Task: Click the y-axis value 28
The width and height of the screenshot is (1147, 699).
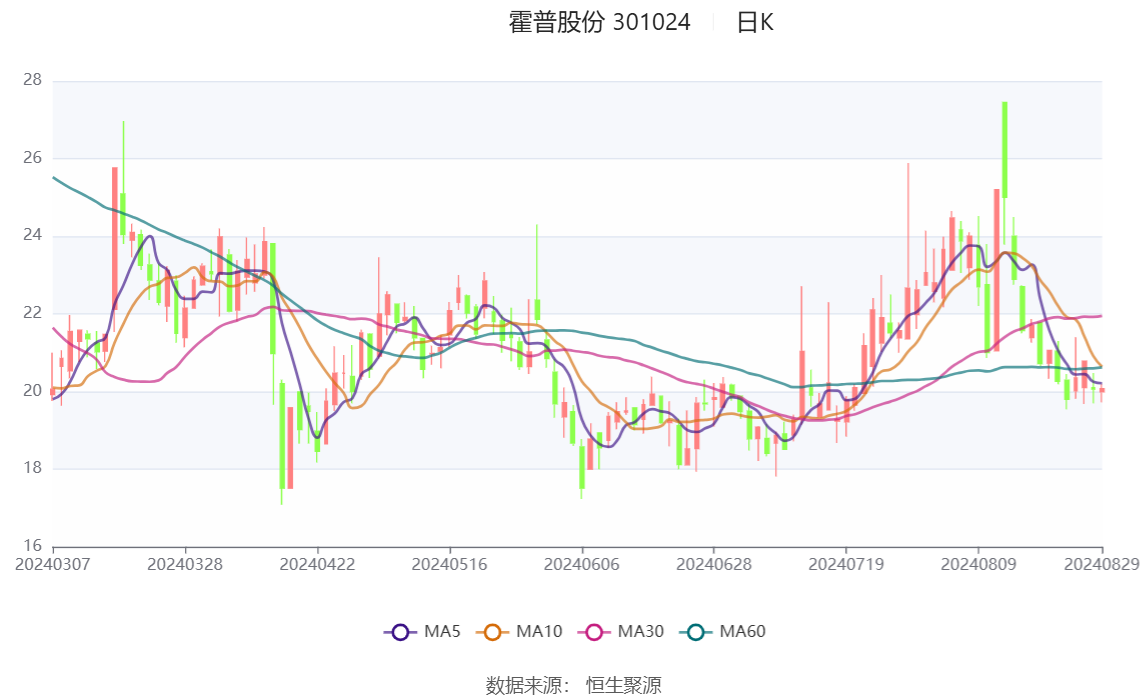Action: (32, 80)
